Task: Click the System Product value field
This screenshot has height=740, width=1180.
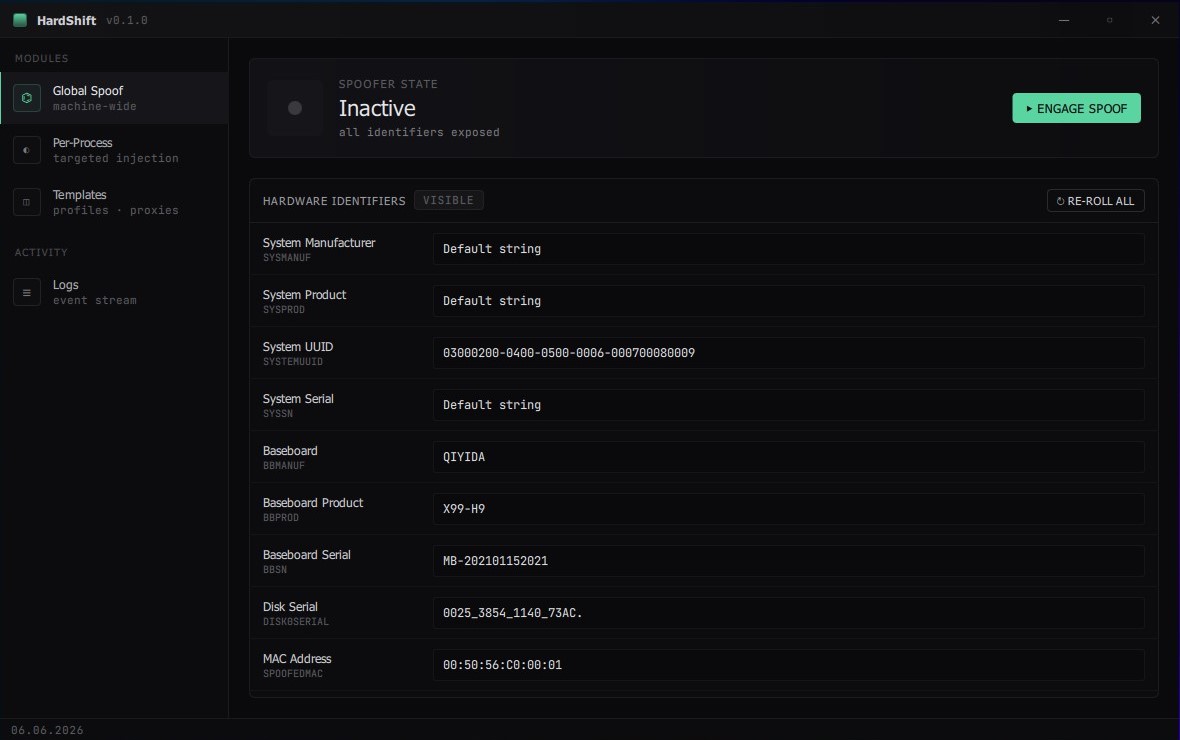Action: [x=789, y=300]
